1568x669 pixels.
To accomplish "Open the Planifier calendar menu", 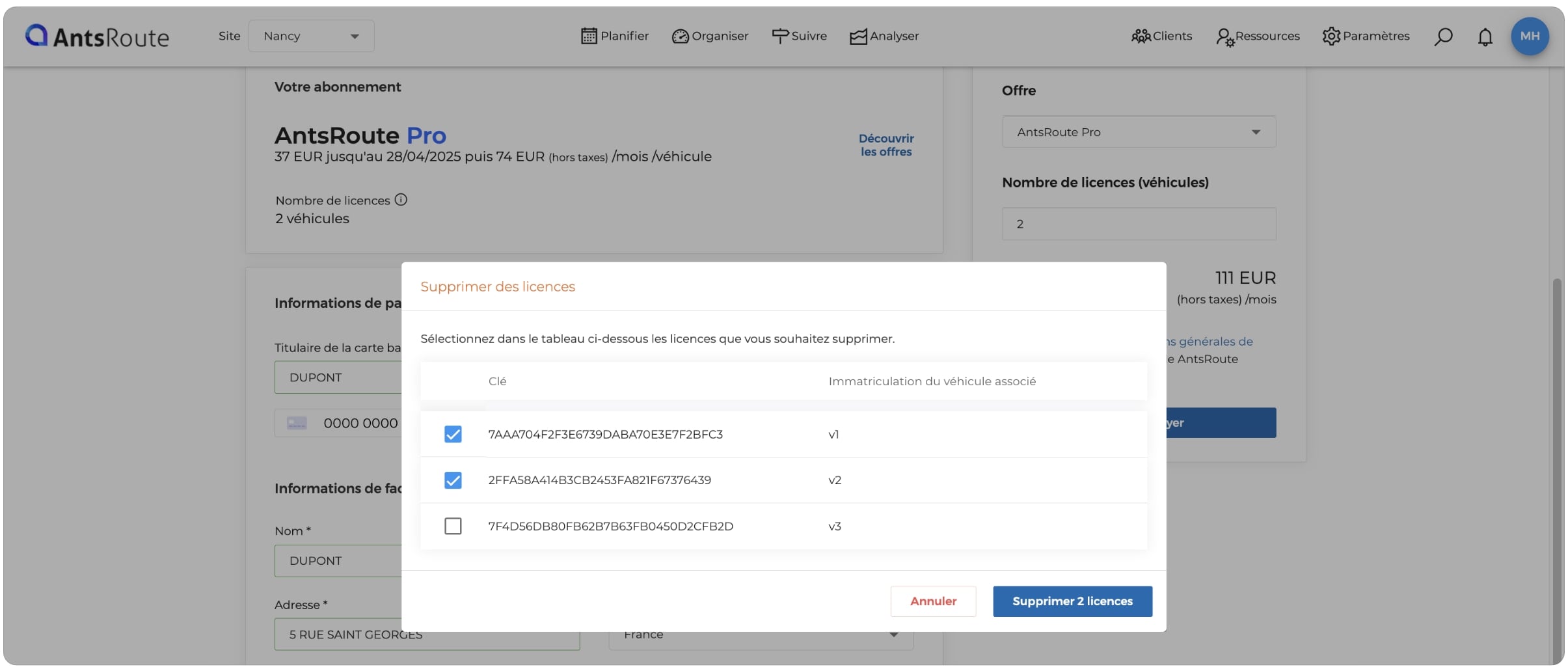I will pyautogui.click(x=614, y=36).
